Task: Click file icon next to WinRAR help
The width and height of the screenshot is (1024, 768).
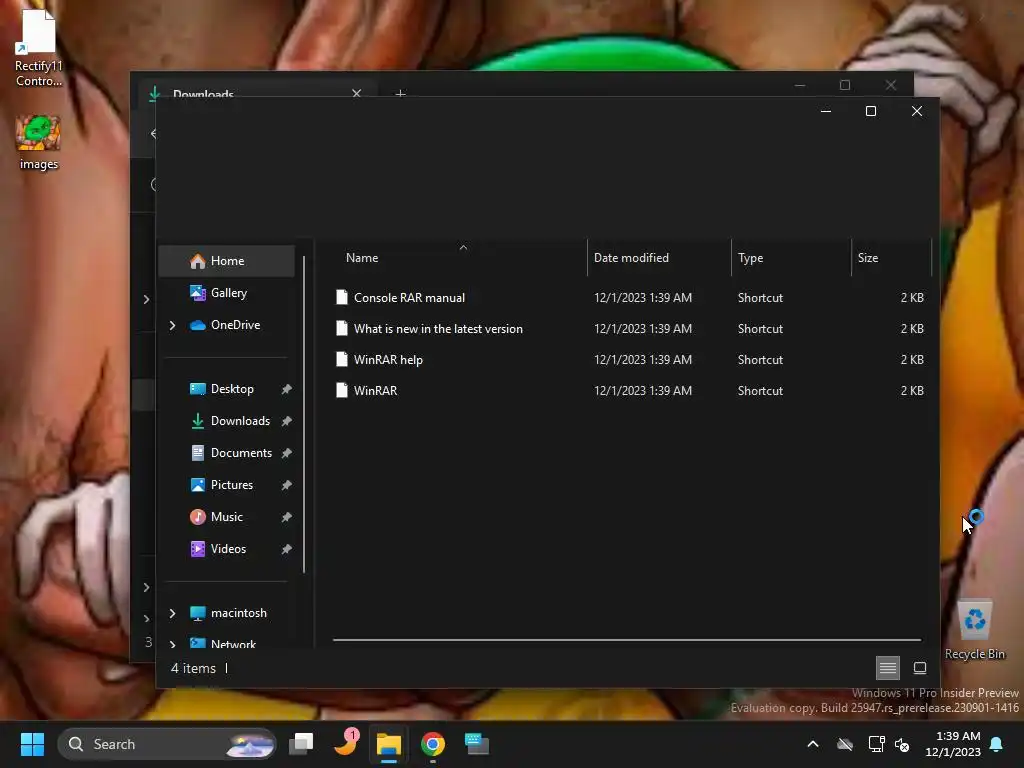Action: (342, 360)
